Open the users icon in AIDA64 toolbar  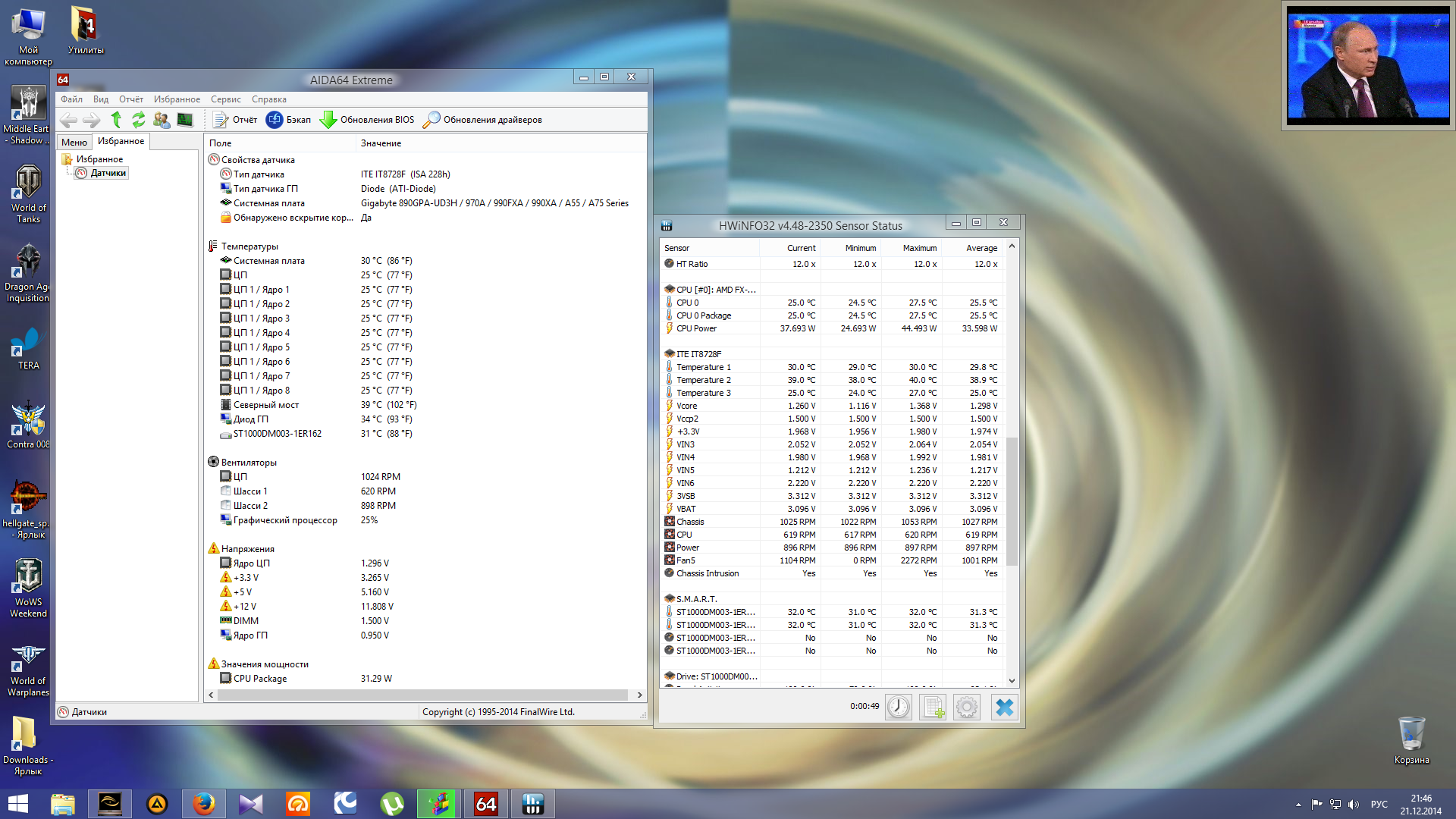(161, 120)
